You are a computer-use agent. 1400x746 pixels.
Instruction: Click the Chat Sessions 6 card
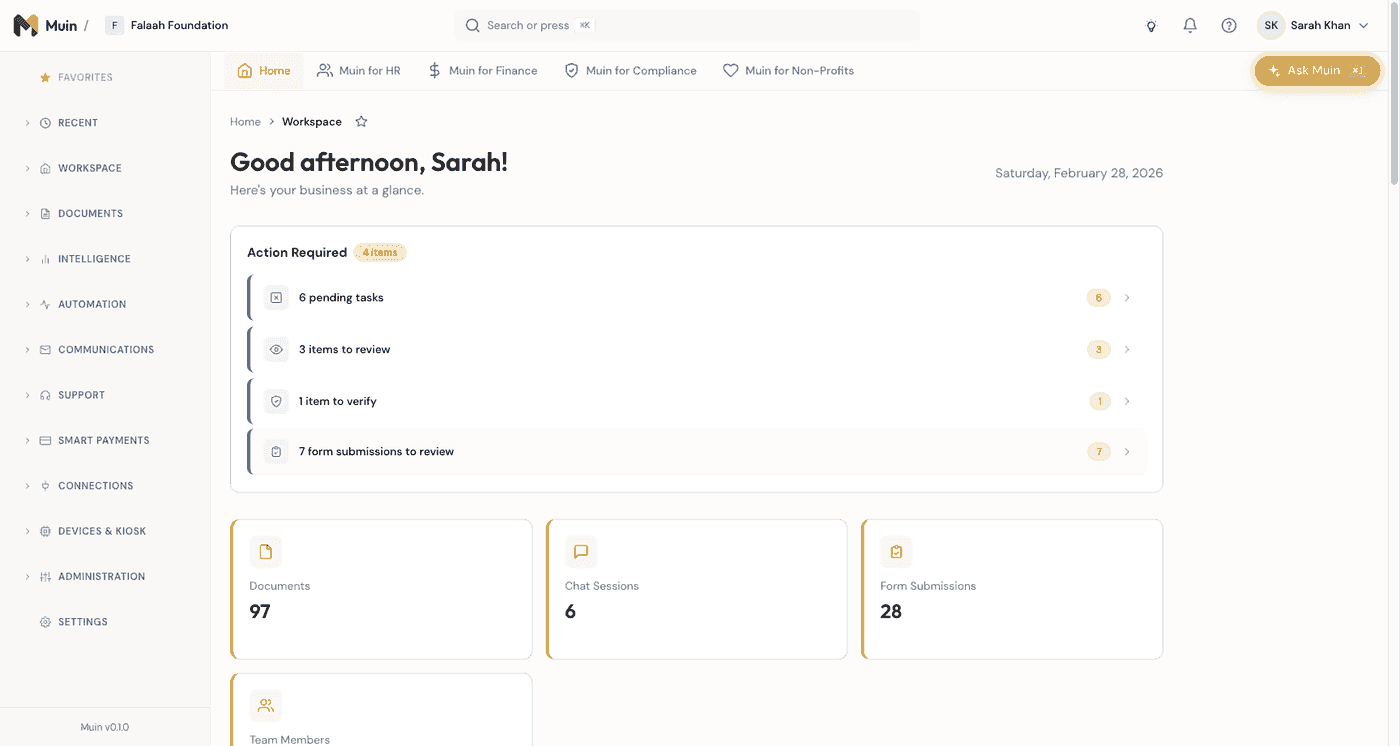697,589
